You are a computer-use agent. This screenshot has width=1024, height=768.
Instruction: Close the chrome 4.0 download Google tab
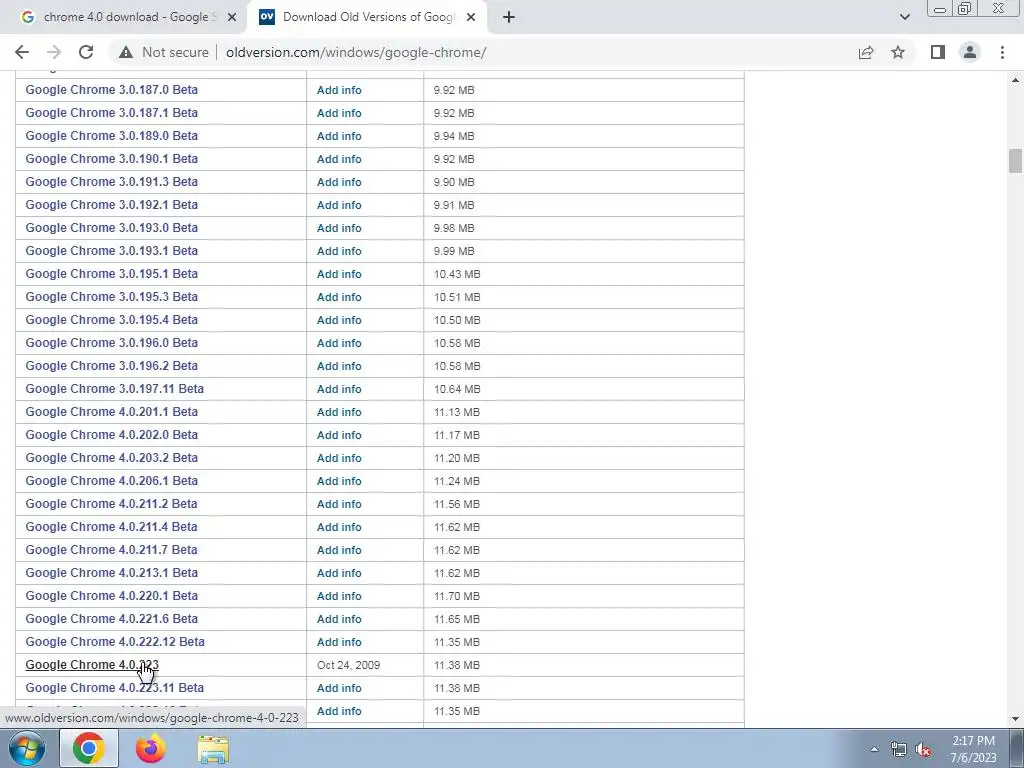[232, 17]
